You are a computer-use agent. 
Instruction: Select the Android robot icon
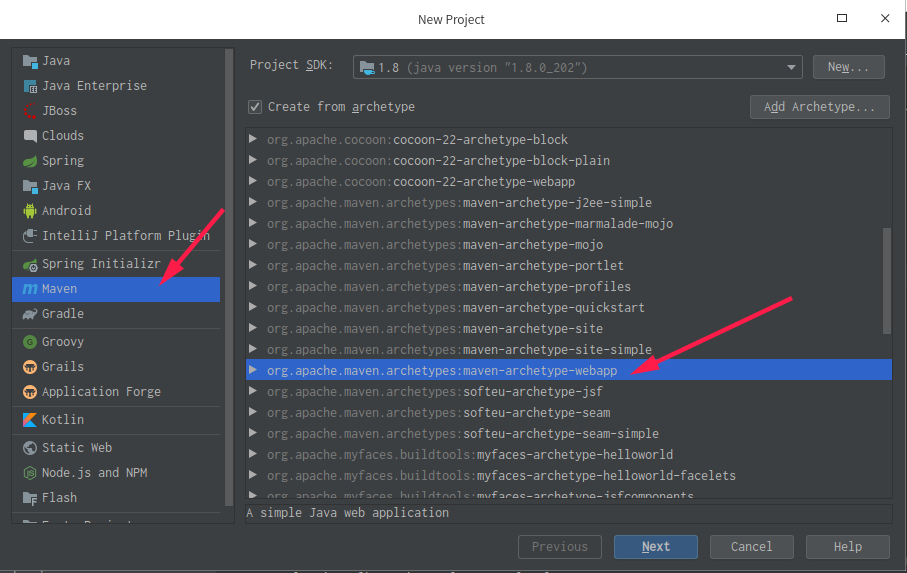(x=30, y=211)
